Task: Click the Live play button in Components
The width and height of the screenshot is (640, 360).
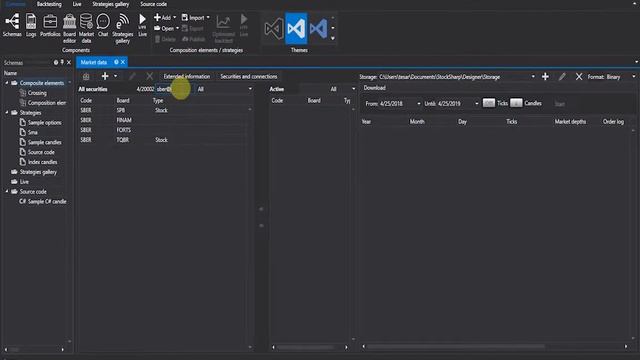Action: (142, 25)
